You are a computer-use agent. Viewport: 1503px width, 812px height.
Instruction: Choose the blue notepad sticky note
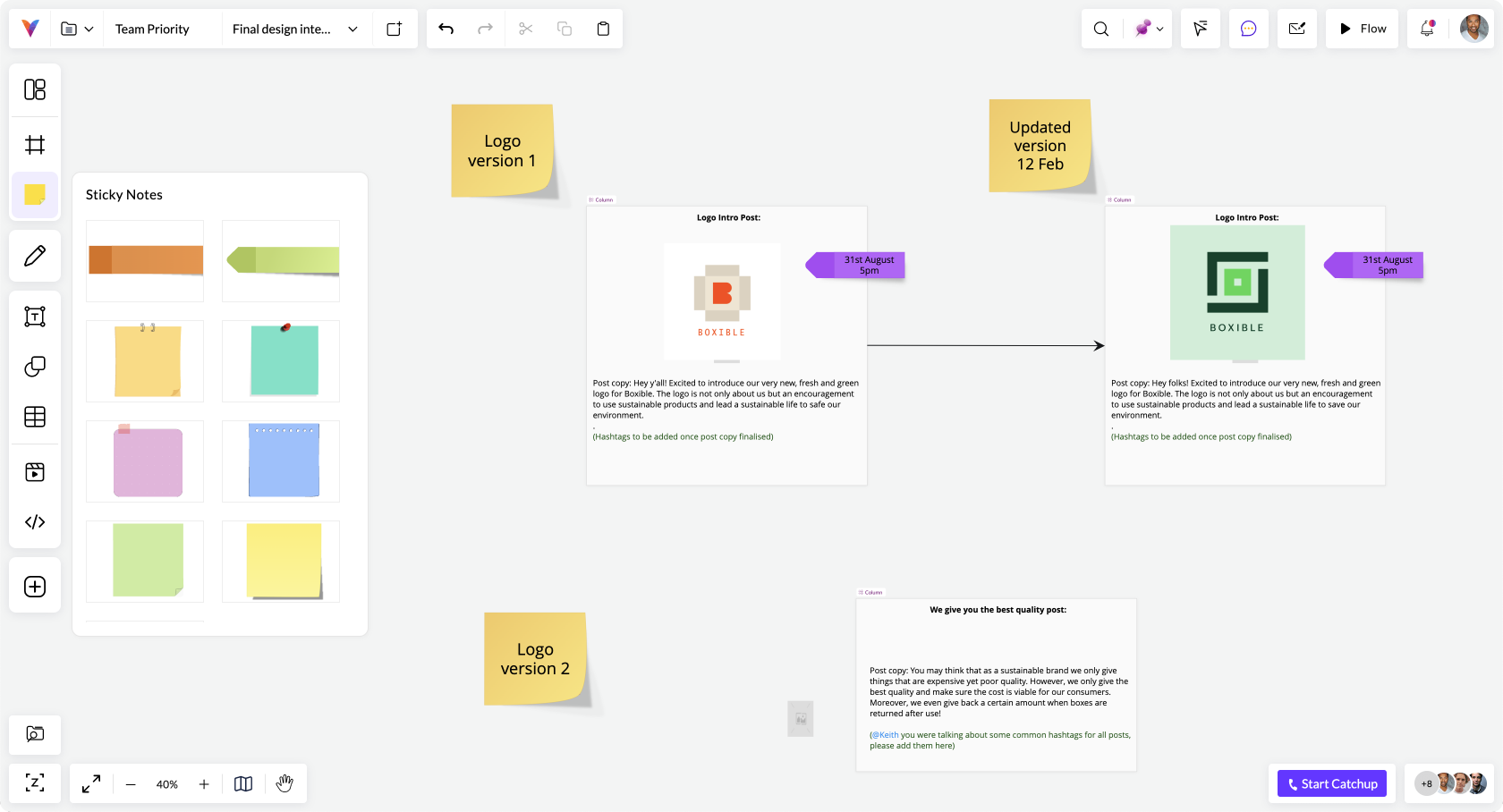coord(281,461)
